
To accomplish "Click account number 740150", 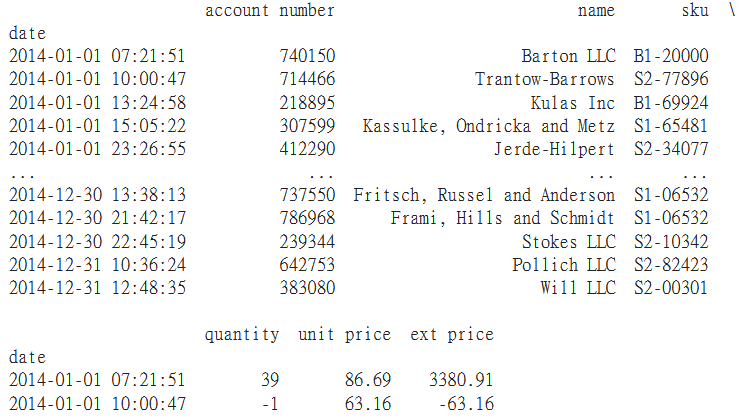I will pos(307,56).
